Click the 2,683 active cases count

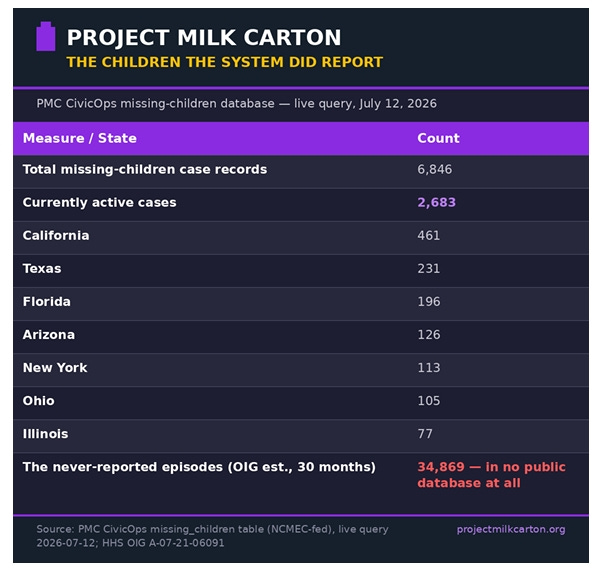click(437, 202)
